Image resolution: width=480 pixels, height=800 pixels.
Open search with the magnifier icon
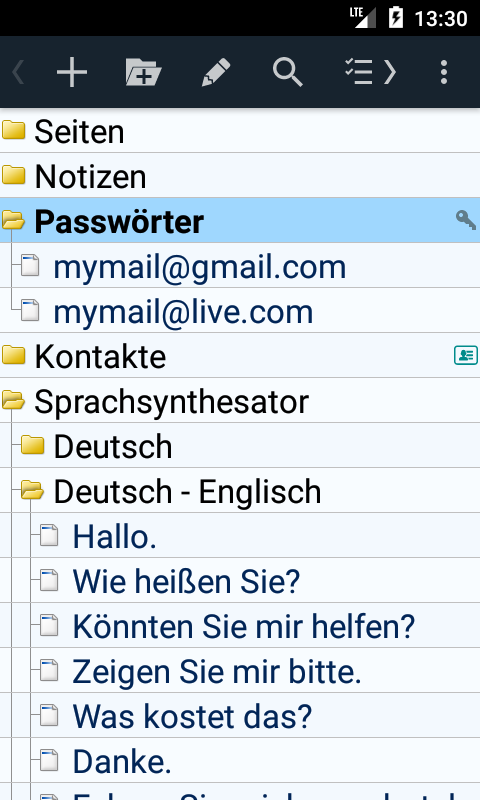(x=288, y=72)
